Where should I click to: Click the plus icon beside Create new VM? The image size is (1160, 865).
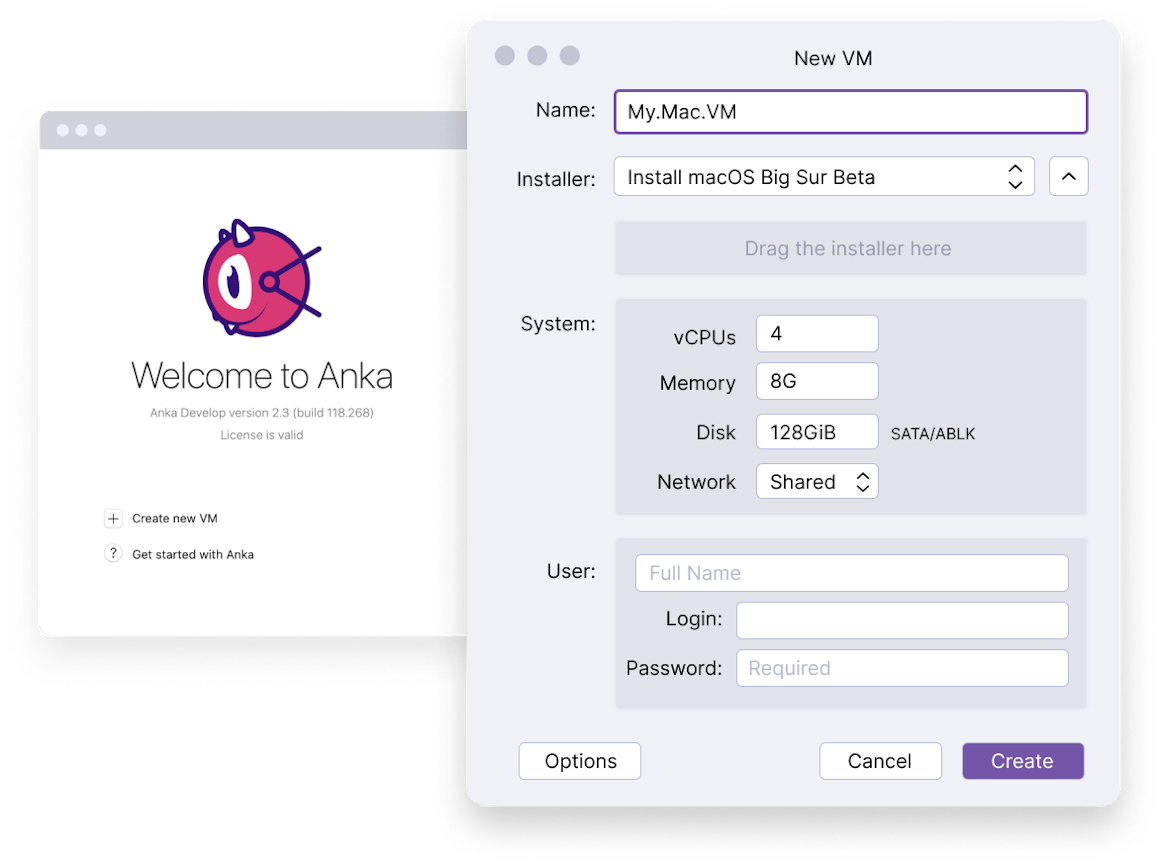113,519
